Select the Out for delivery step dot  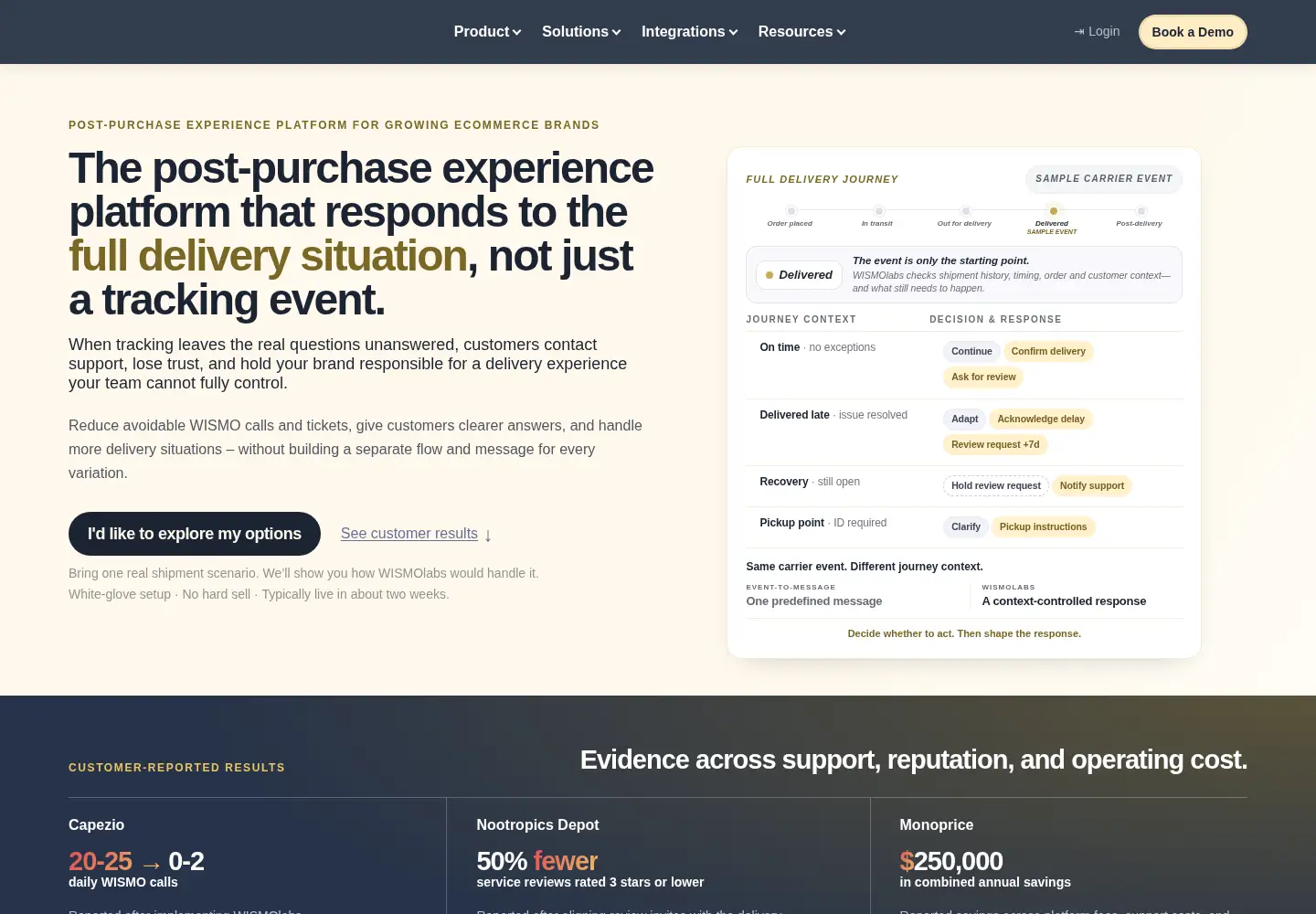click(966, 211)
